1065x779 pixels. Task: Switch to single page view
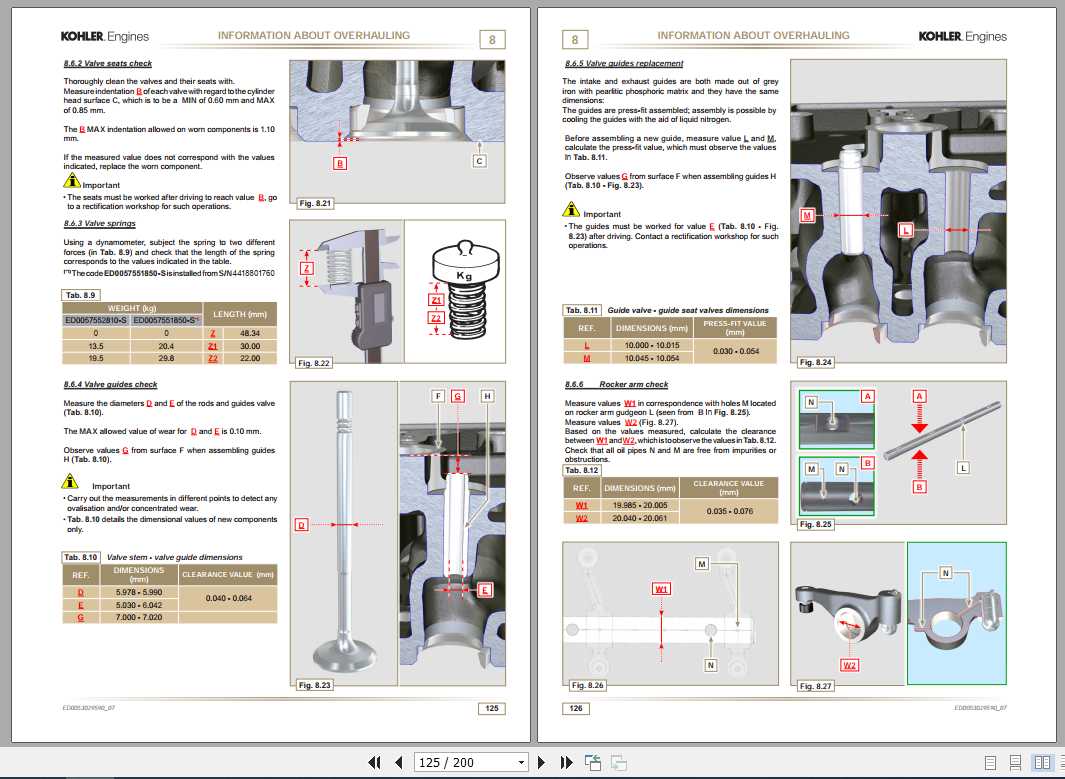click(x=991, y=762)
